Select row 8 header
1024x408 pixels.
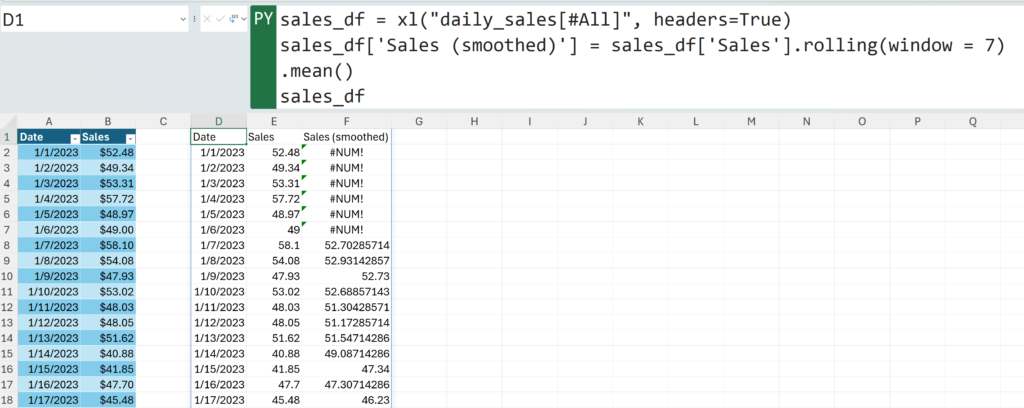(x=8, y=245)
